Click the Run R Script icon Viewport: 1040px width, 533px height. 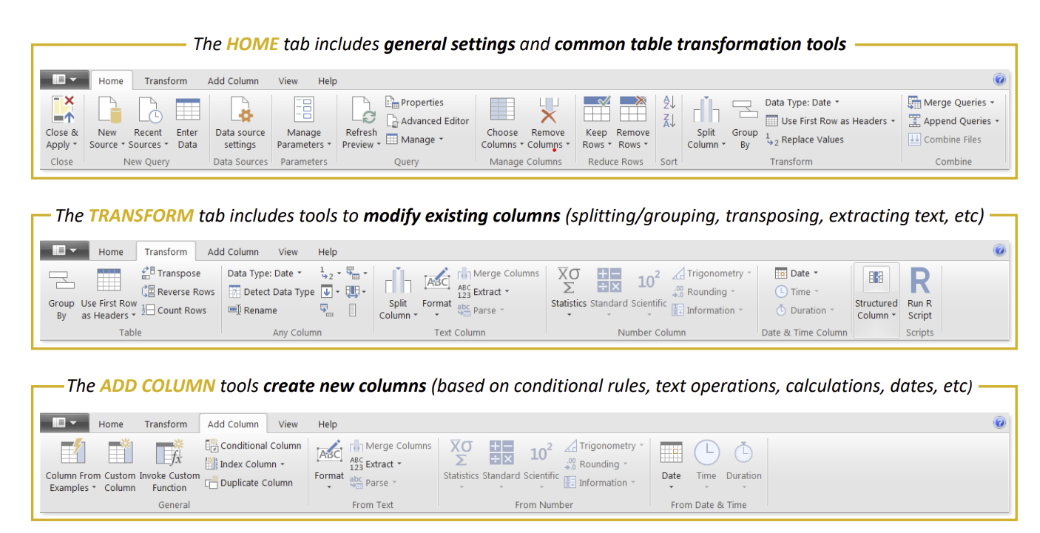pyautogui.click(x=919, y=281)
